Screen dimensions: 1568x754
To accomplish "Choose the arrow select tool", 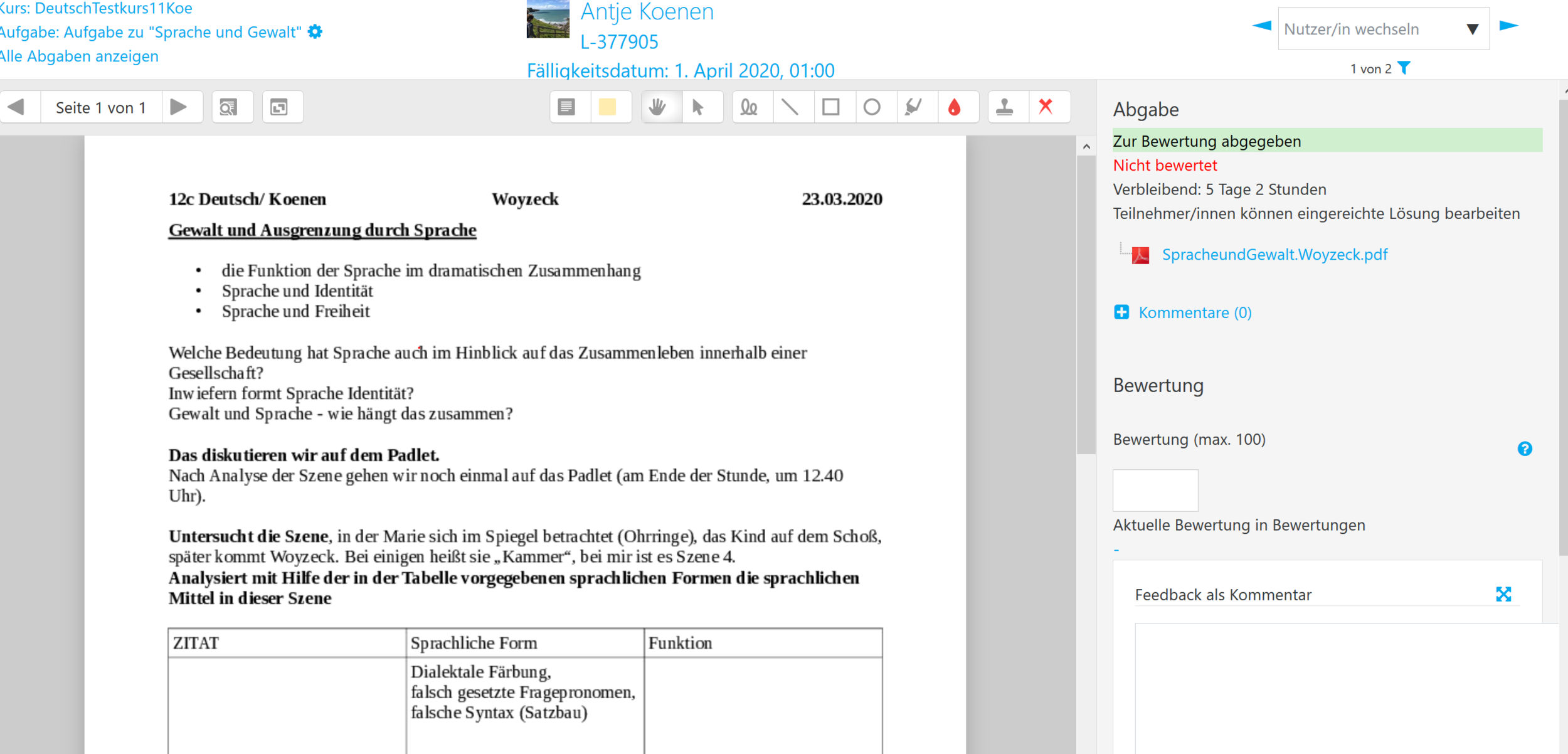I will pos(698,107).
